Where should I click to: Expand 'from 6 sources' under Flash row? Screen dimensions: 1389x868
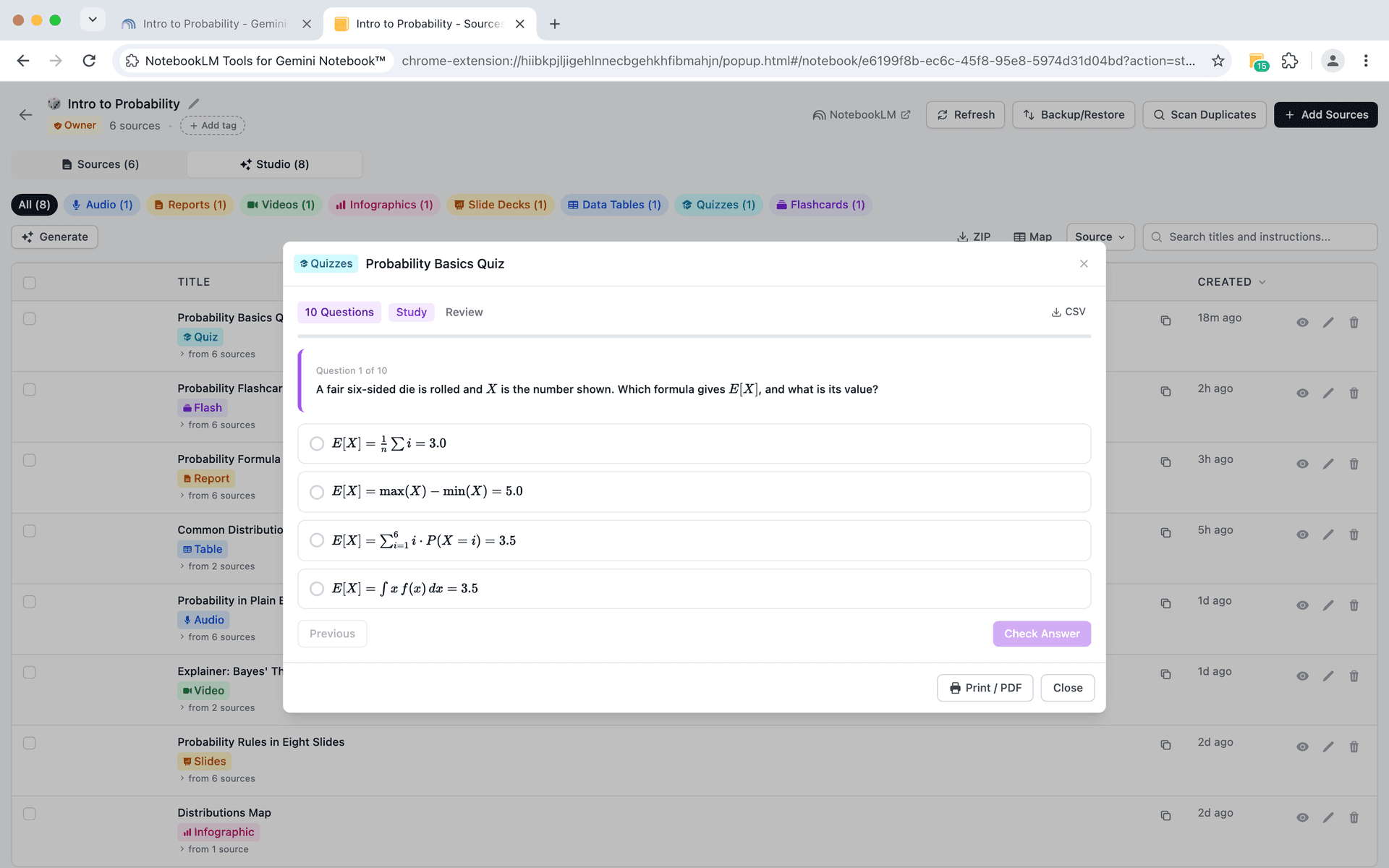point(217,425)
